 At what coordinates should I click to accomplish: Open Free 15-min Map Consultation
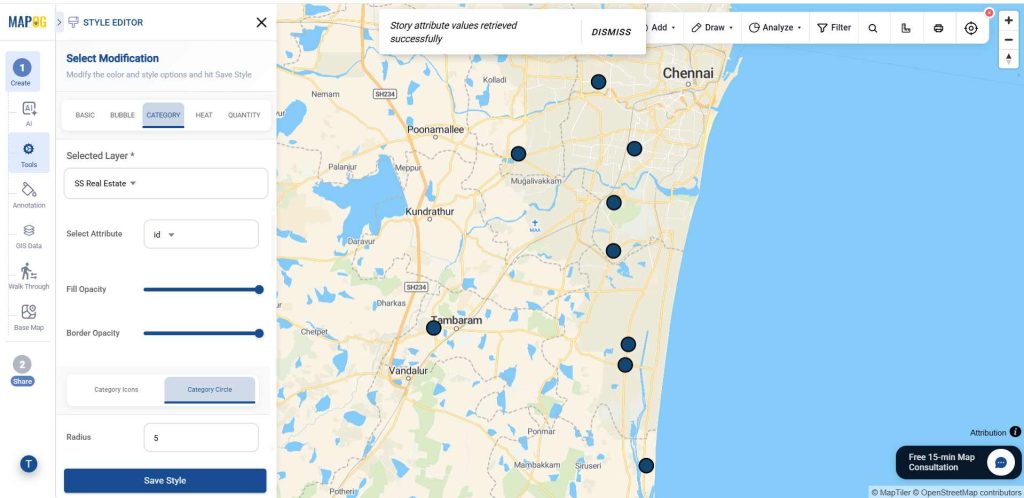click(958, 462)
